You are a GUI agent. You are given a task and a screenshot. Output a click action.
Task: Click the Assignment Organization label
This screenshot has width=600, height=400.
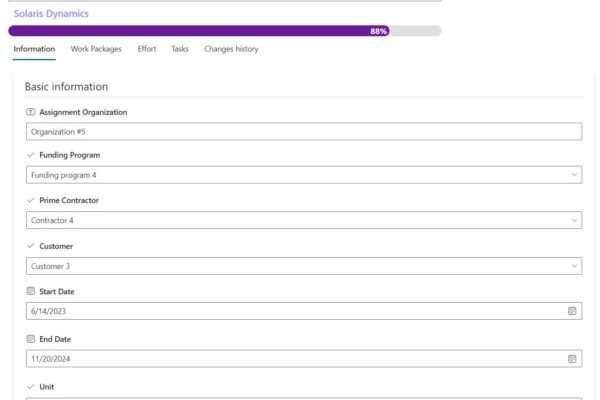pyautogui.click(x=83, y=112)
